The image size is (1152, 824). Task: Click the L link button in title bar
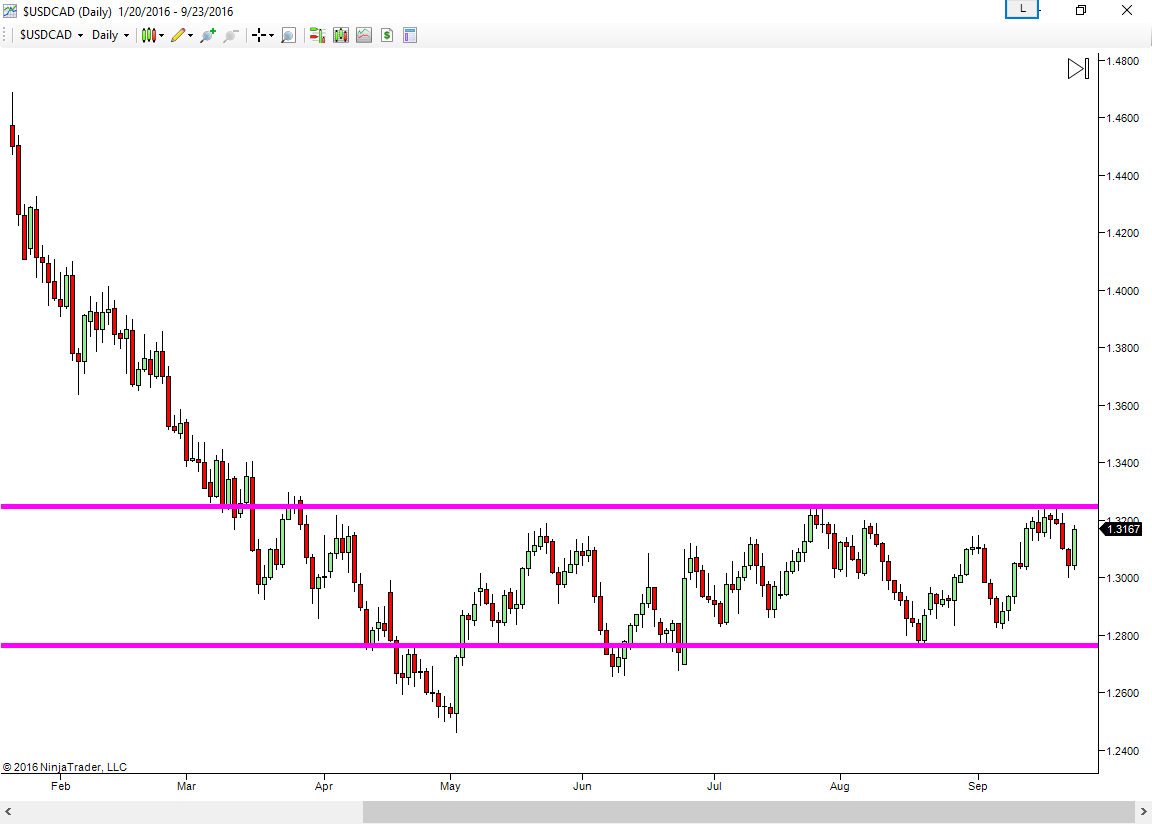(1022, 10)
